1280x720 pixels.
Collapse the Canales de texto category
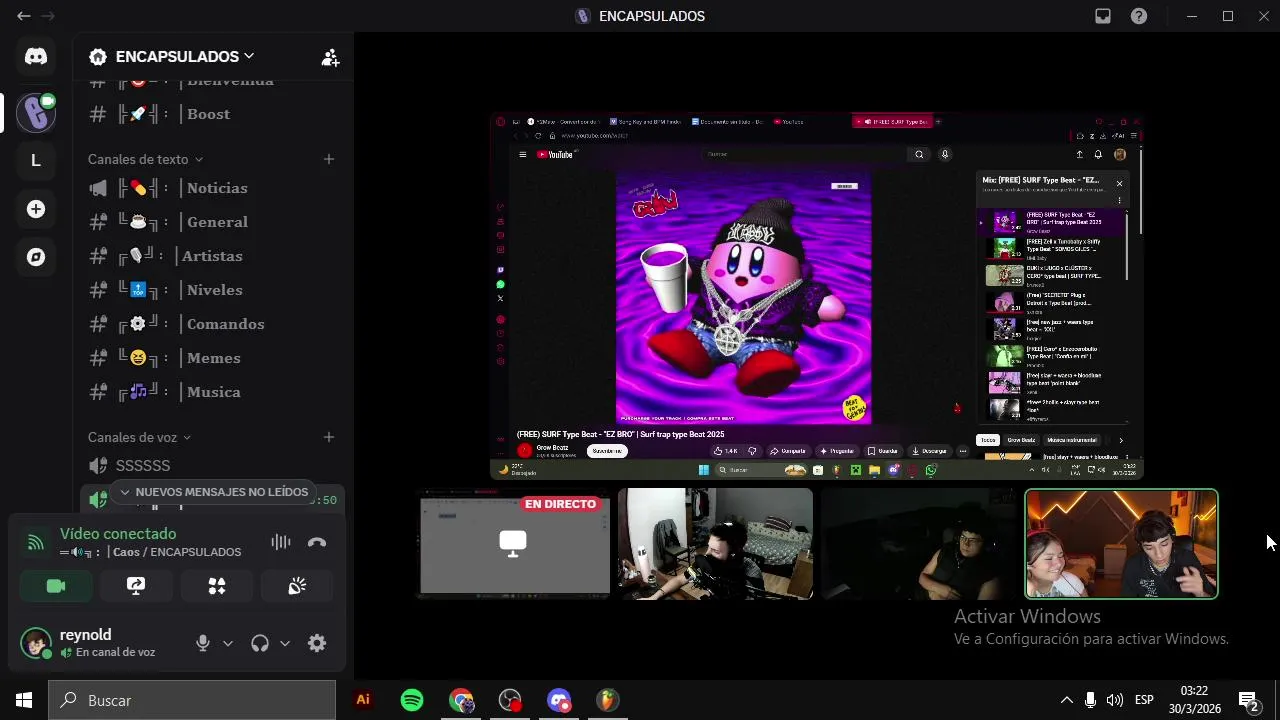[145, 159]
